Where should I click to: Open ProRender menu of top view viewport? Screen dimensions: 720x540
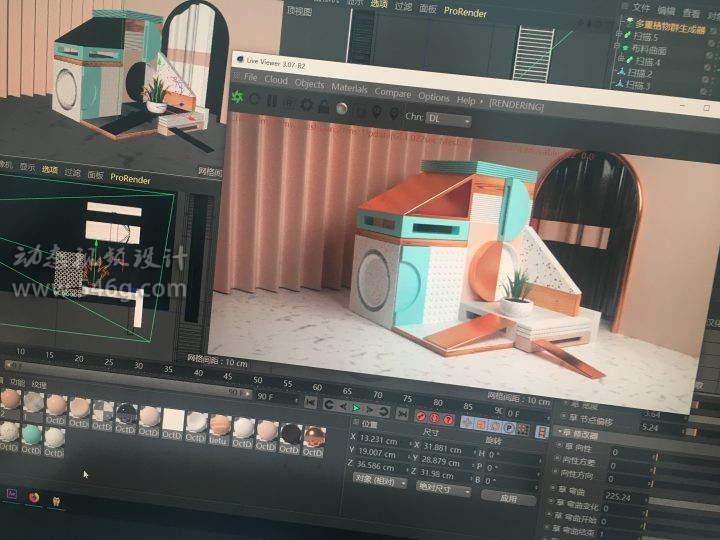465,12
